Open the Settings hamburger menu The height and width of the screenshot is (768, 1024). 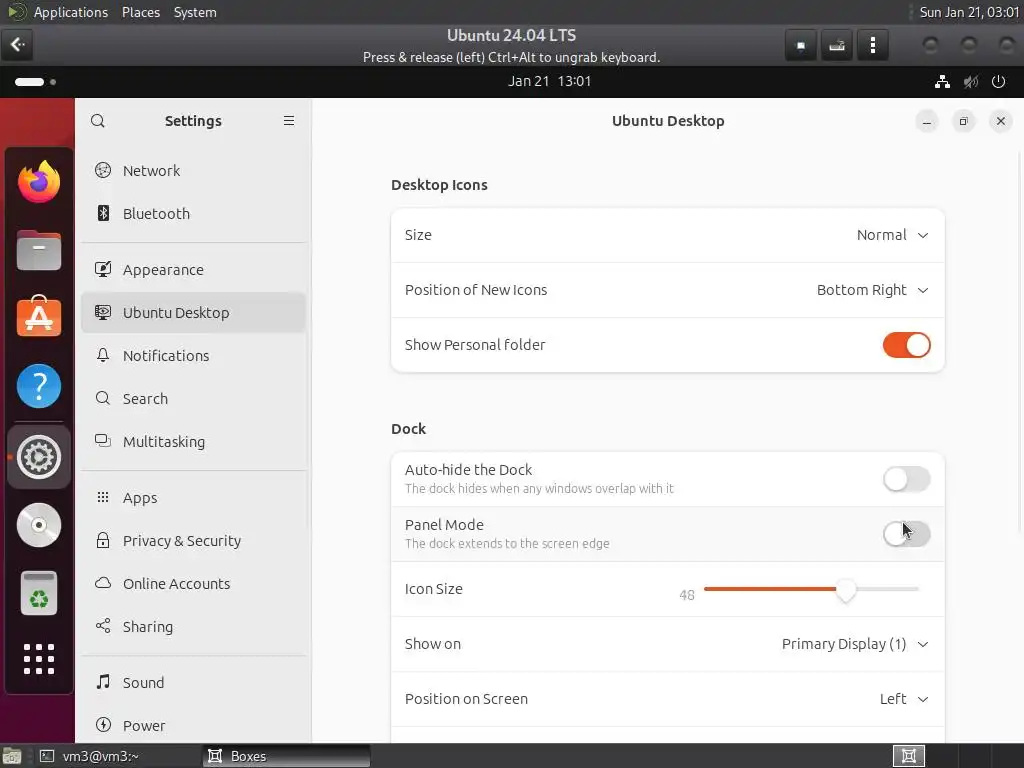coord(289,121)
